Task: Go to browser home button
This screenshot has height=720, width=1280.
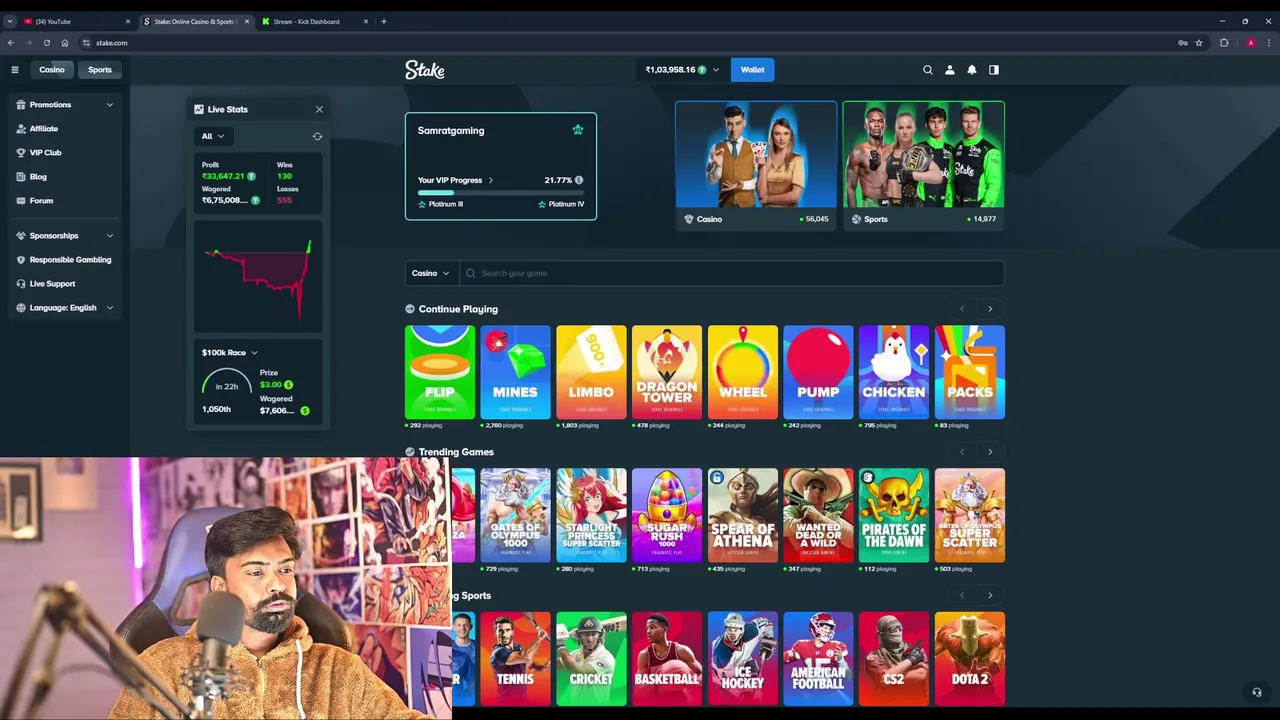Action: pyautogui.click(x=64, y=43)
